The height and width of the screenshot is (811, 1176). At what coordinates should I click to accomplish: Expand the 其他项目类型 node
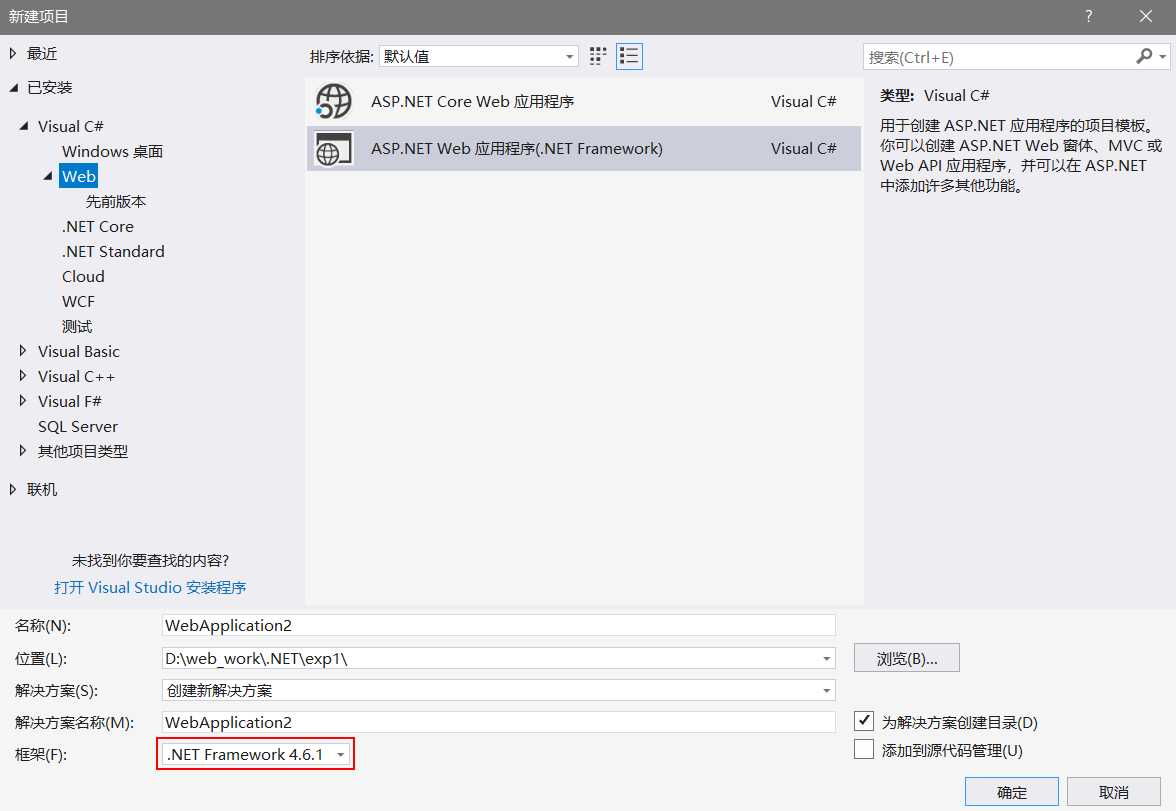pyautogui.click(x=22, y=450)
